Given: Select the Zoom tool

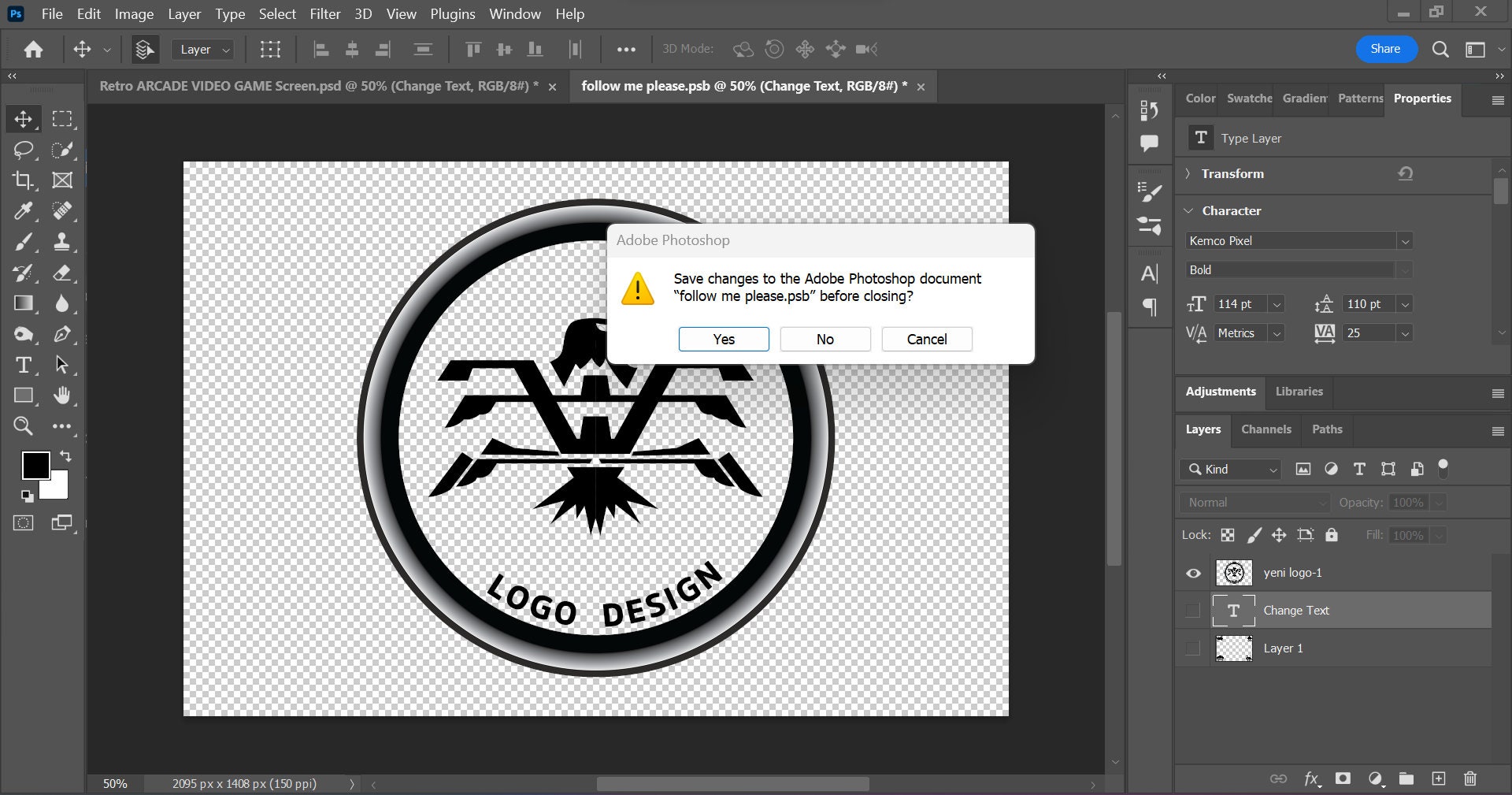Looking at the screenshot, I should click(24, 426).
